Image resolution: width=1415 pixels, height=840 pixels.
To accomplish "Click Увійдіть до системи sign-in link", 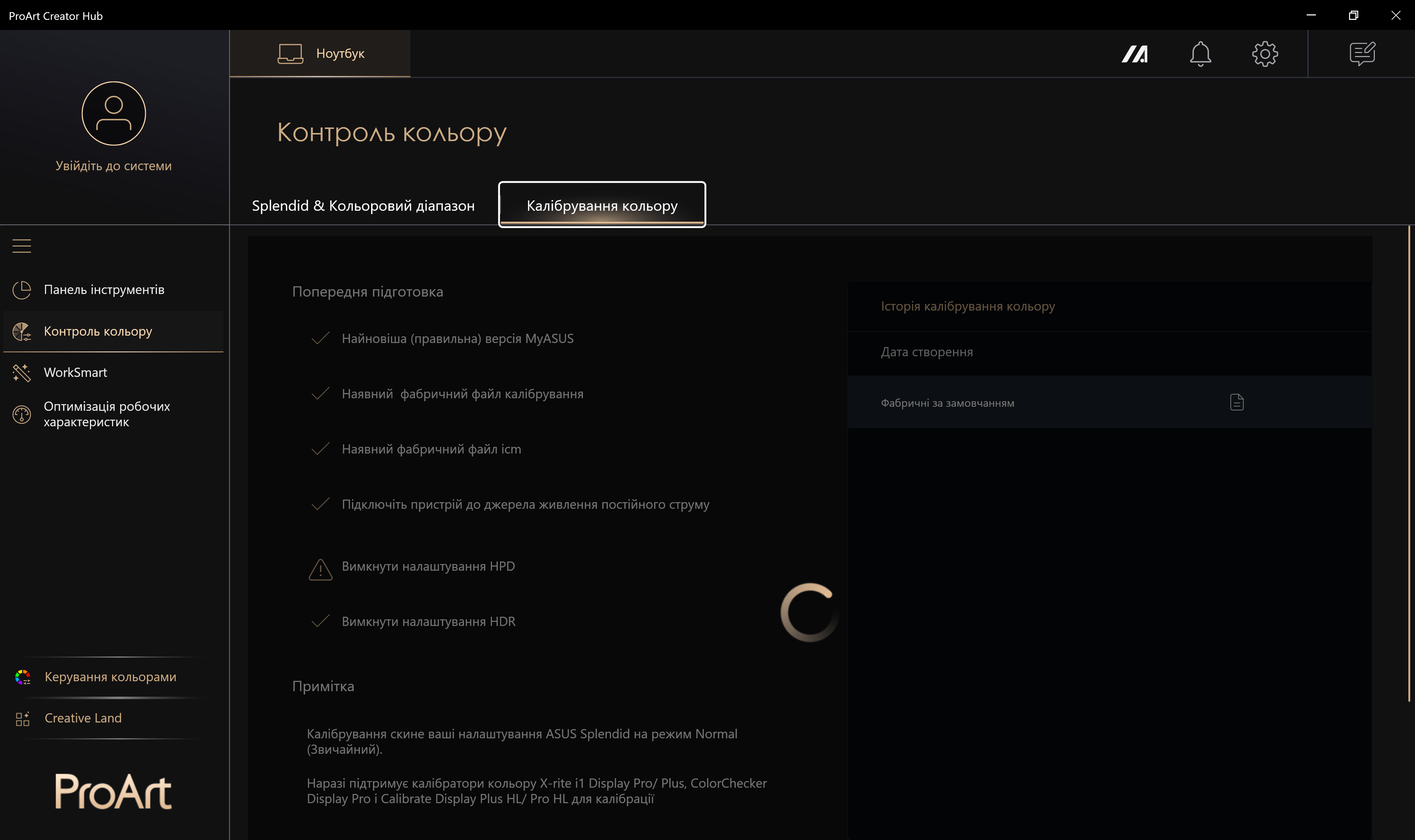I will pos(113,166).
